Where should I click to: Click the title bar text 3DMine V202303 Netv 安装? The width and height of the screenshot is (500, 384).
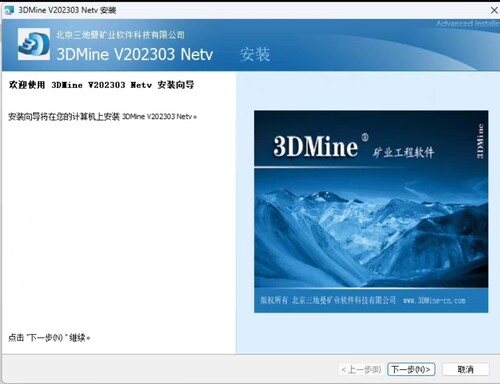click(x=67, y=10)
